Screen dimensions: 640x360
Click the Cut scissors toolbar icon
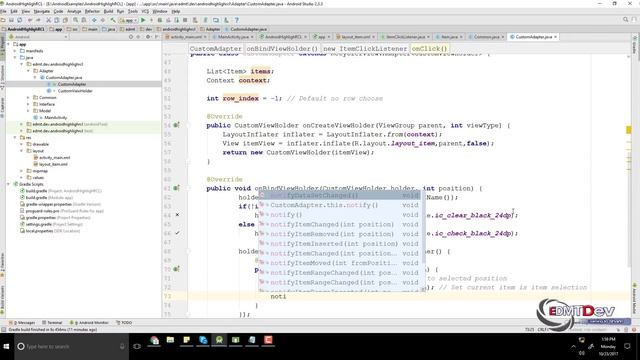click(x=49, y=20)
